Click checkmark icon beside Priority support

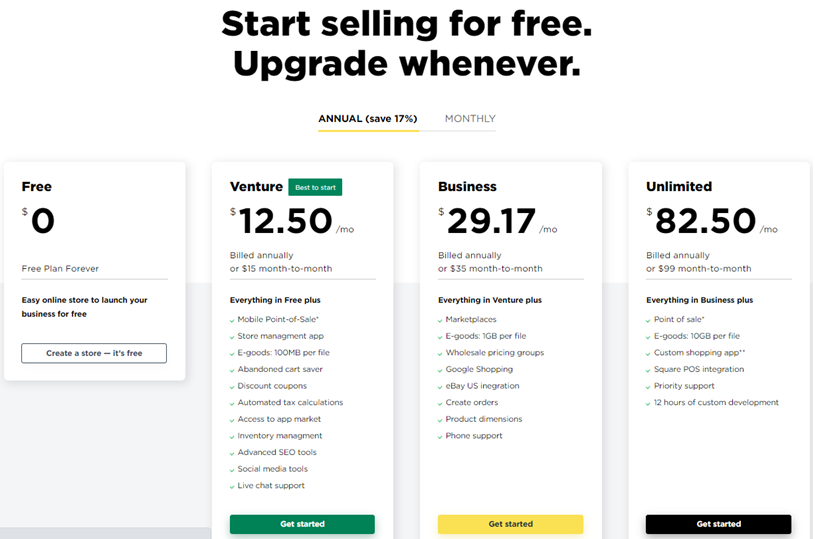[x=648, y=386]
